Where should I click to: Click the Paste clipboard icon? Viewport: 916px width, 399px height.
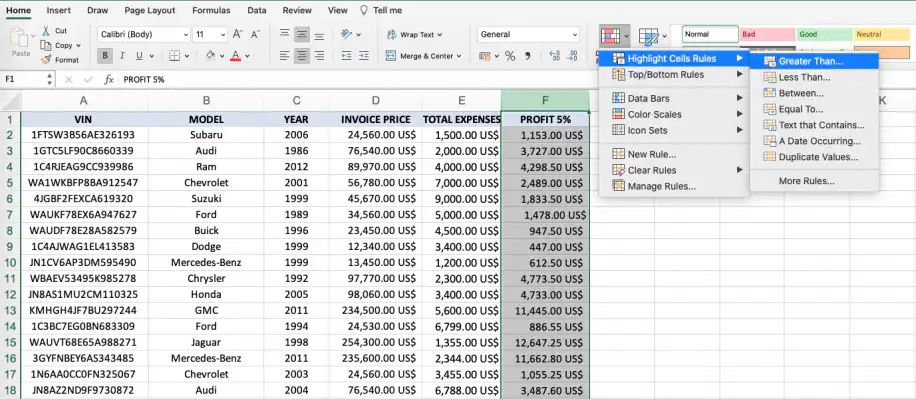pos(20,38)
